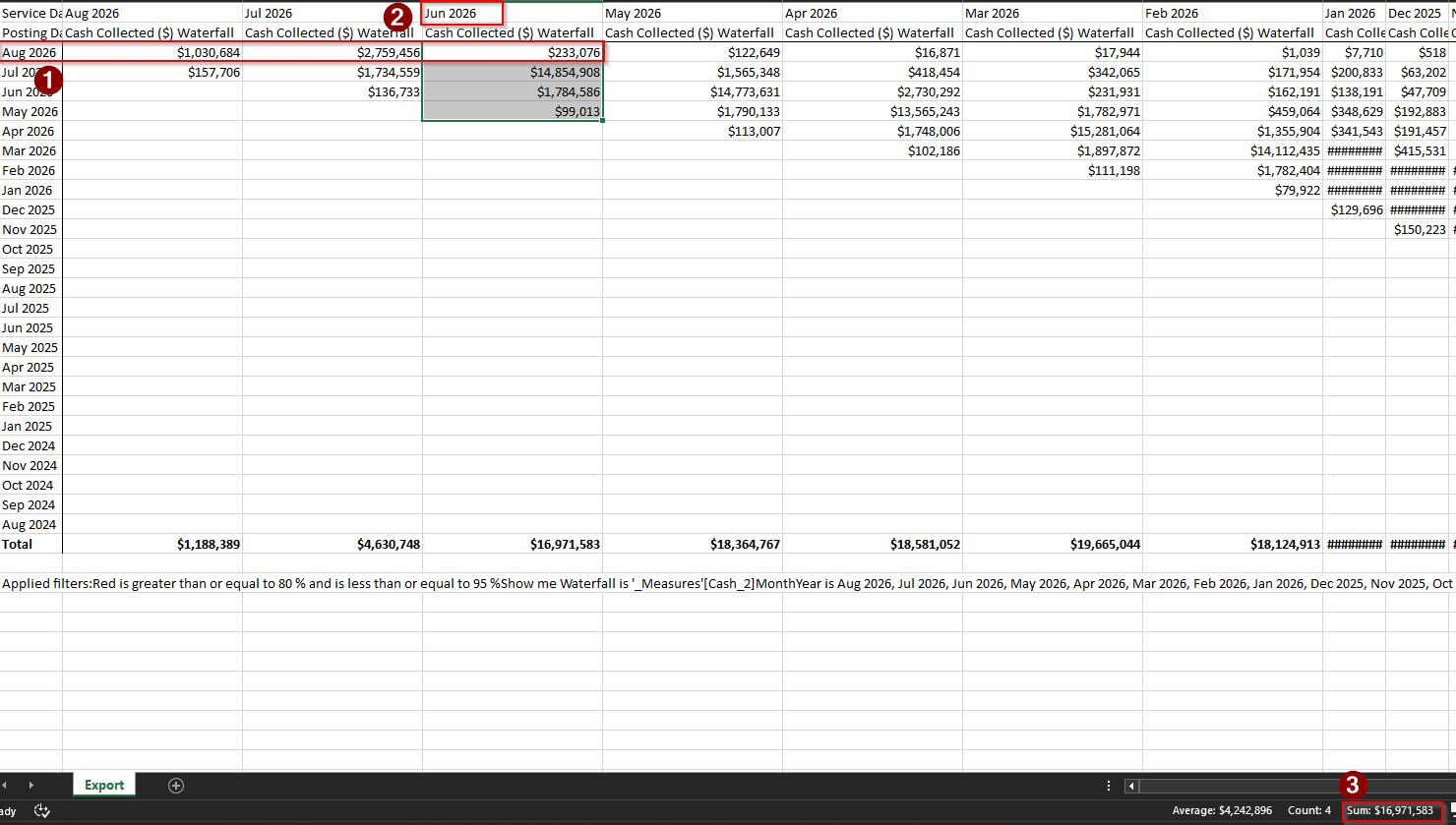Select the cell with $16,871

pos(873,52)
